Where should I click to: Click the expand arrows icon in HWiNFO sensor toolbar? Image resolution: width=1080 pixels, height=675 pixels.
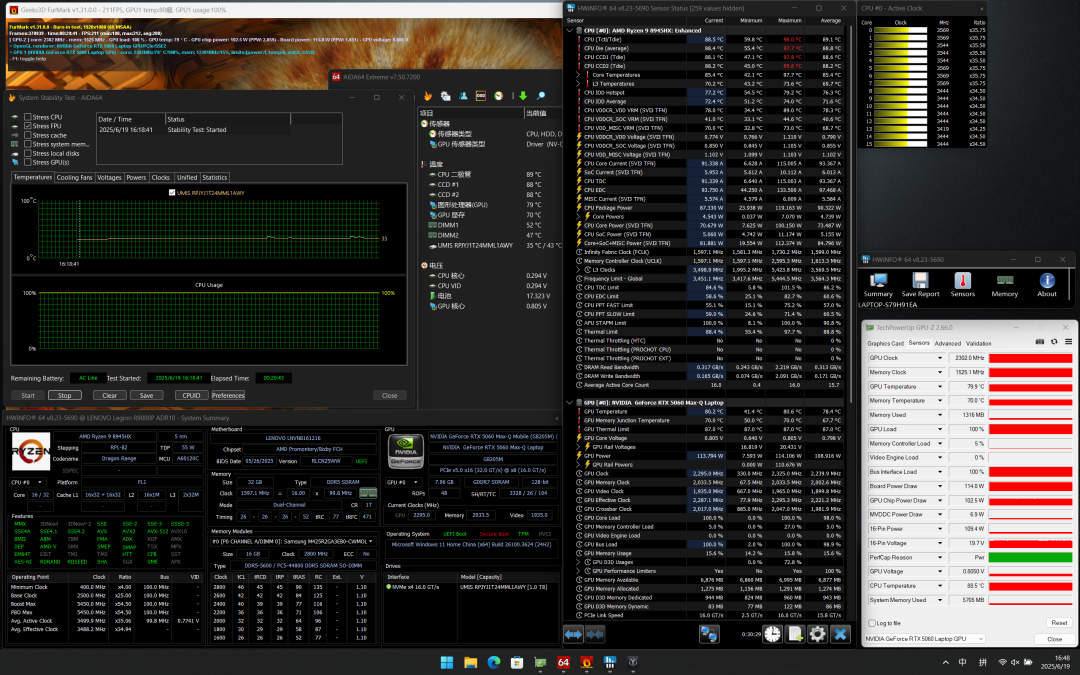pos(573,634)
